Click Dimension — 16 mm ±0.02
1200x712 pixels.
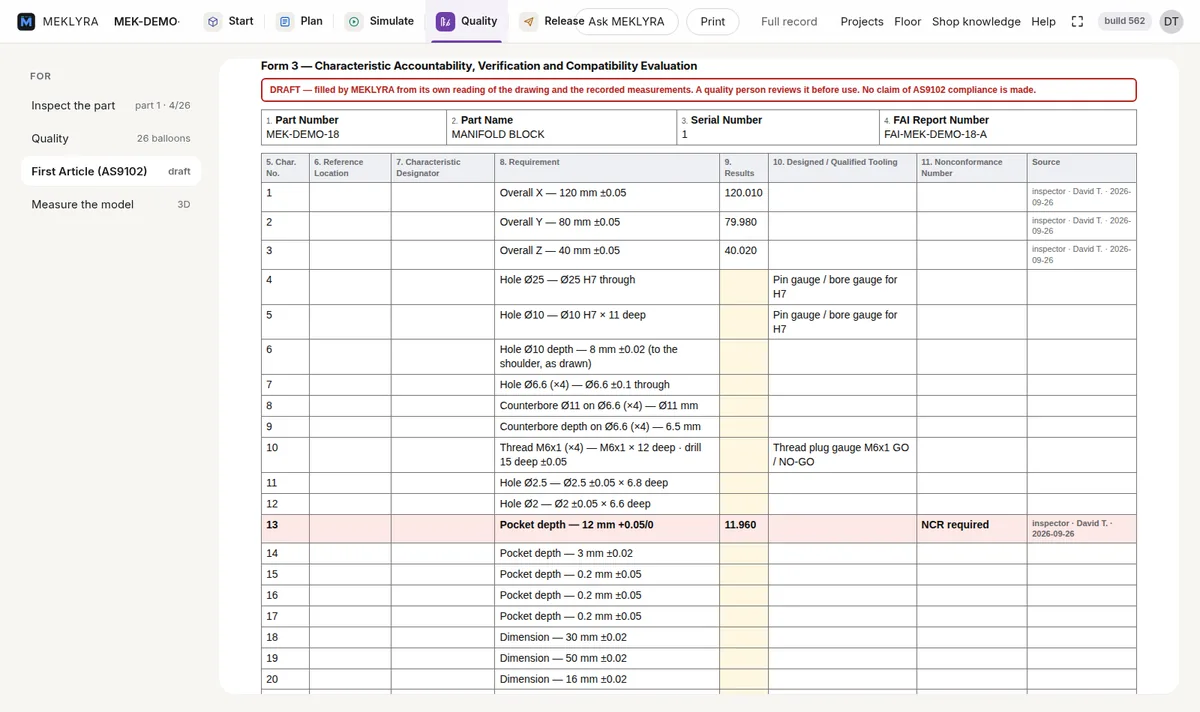point(563,679)
